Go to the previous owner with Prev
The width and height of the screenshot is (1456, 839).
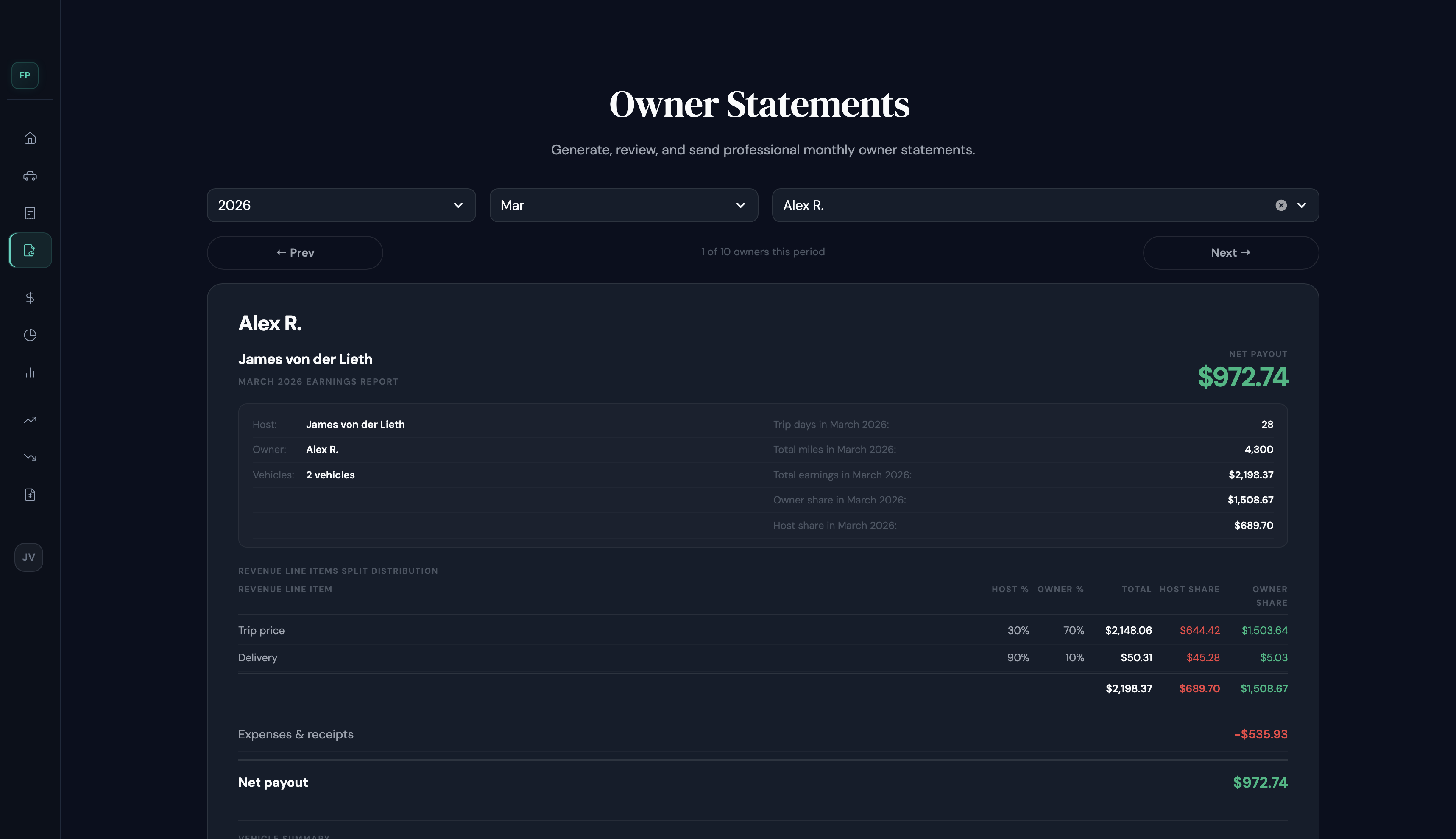point(294,252)
